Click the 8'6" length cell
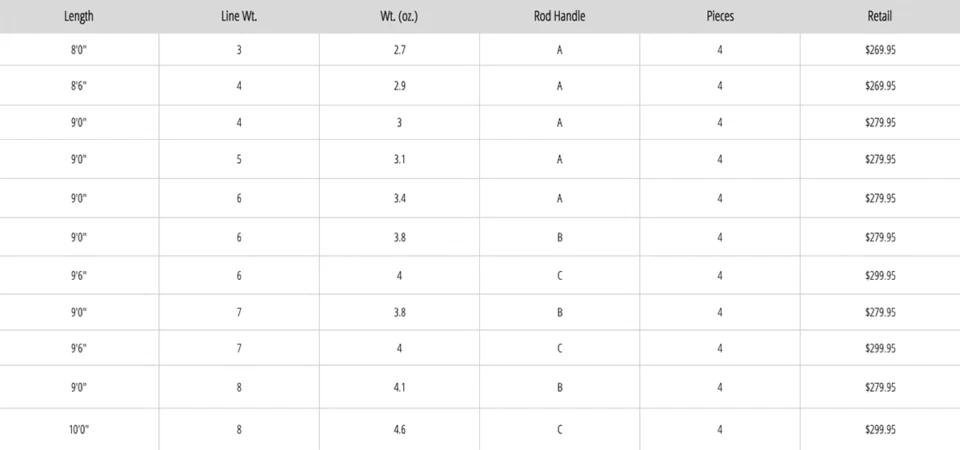This screenshot has height=450, width=960. (x=79, y=86)
